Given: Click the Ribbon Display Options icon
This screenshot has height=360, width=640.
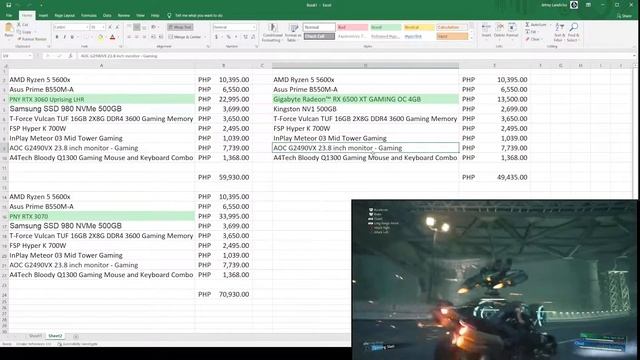Looking at the screenshot, I should click(588, 5).
